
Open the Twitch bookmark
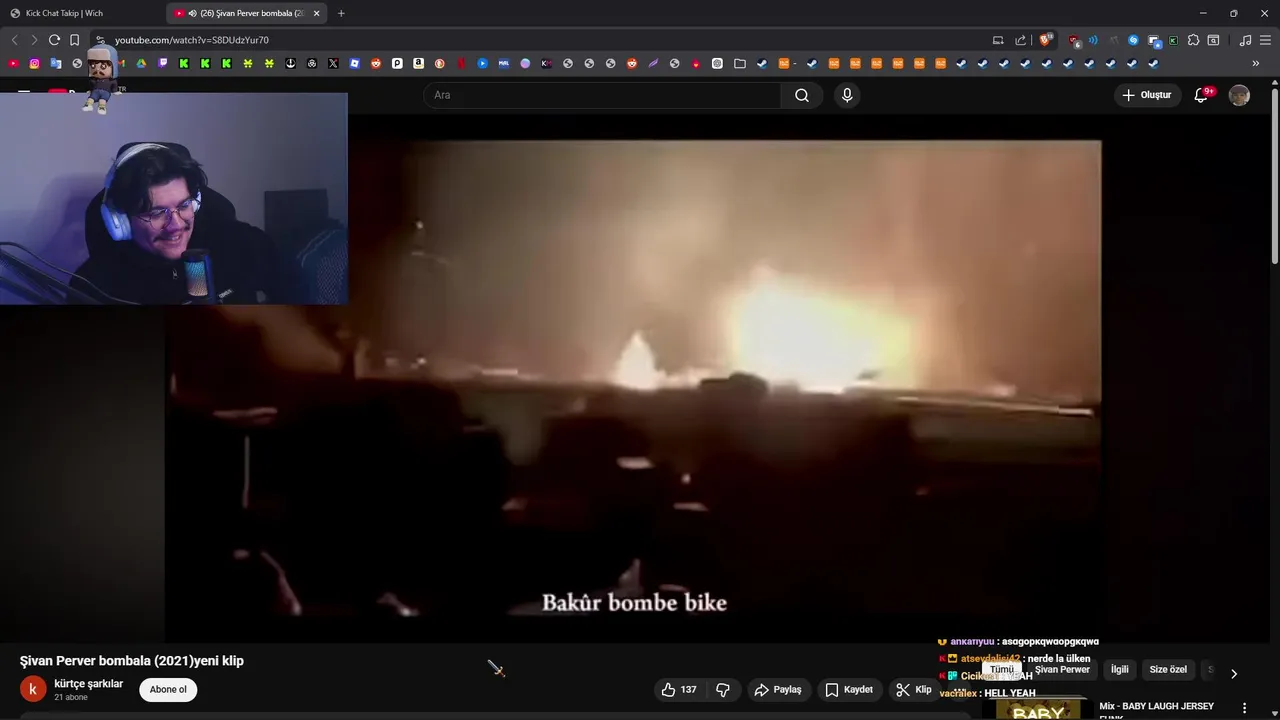163,63
